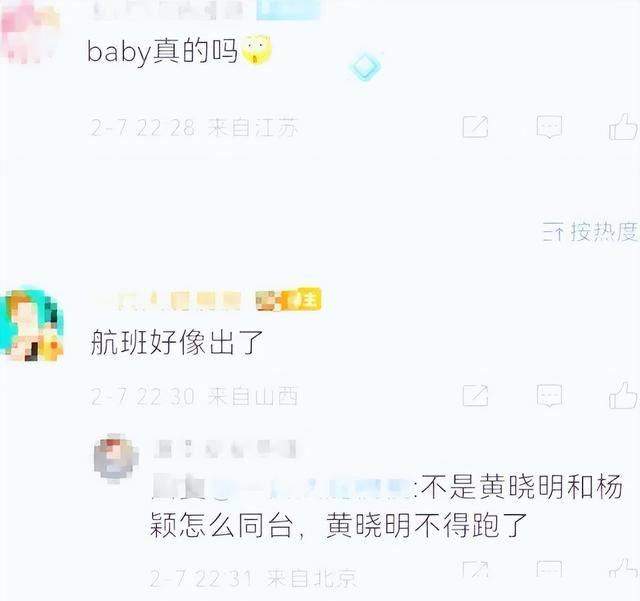Viewport: 640px width, 601px height.
Task: Open reply box for "航班好像出了" comment
Action: (549, 396)
